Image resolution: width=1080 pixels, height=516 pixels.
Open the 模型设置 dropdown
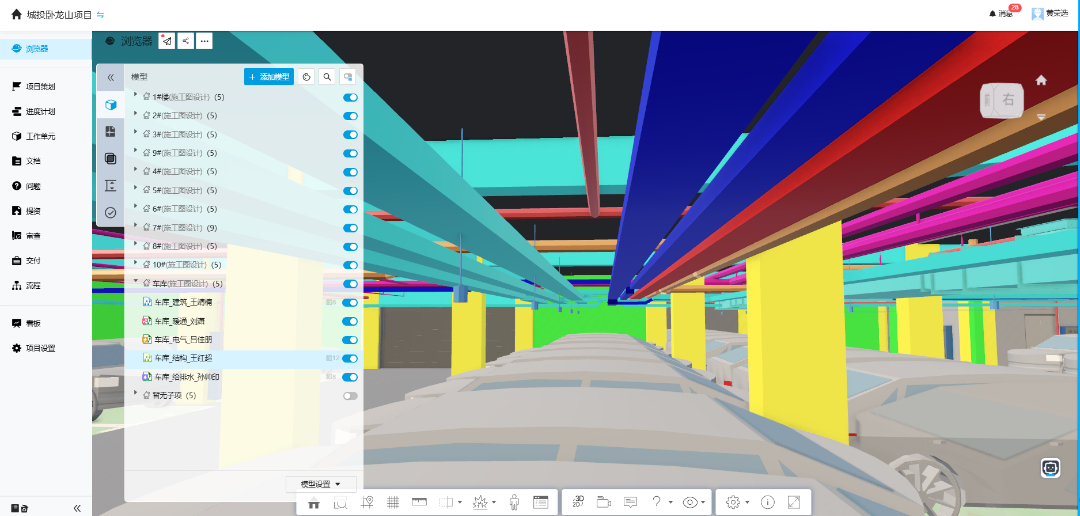320,484
